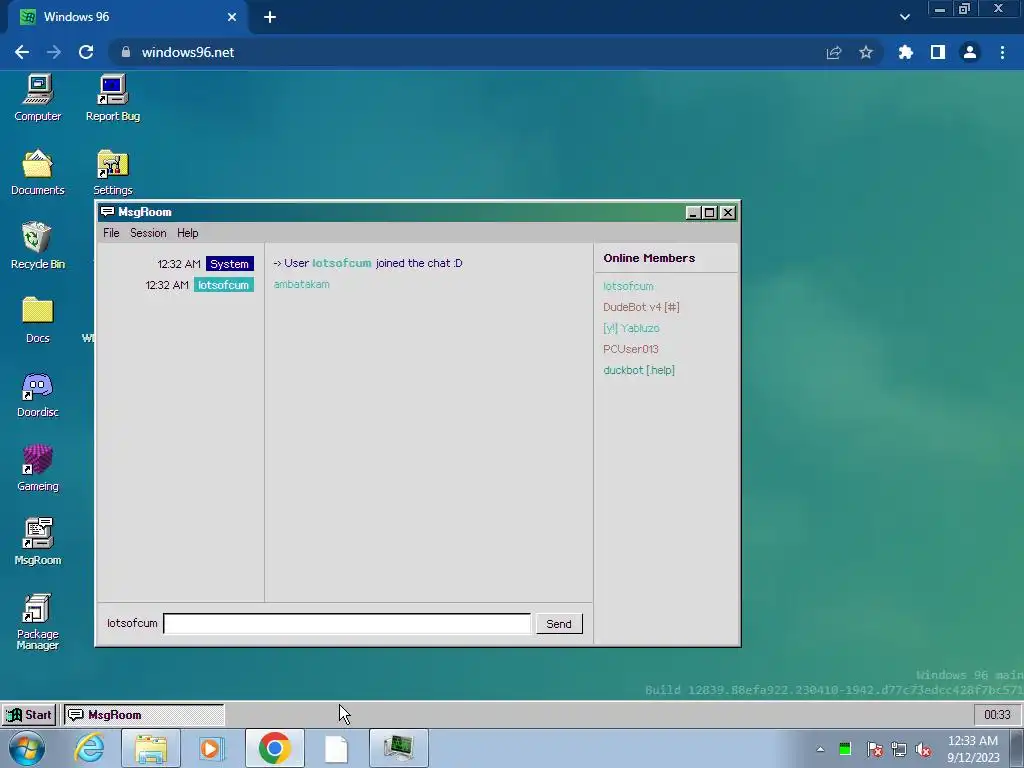Select DudeBot v4 [#] in members list

(x=641, y=307)
